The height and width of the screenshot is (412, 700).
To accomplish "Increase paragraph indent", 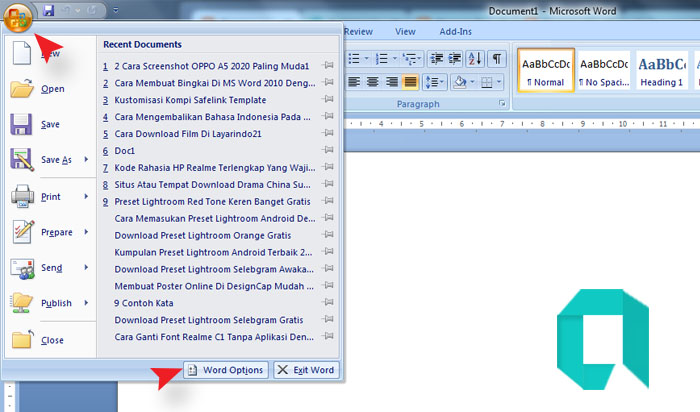I will [x=454, y=58].
